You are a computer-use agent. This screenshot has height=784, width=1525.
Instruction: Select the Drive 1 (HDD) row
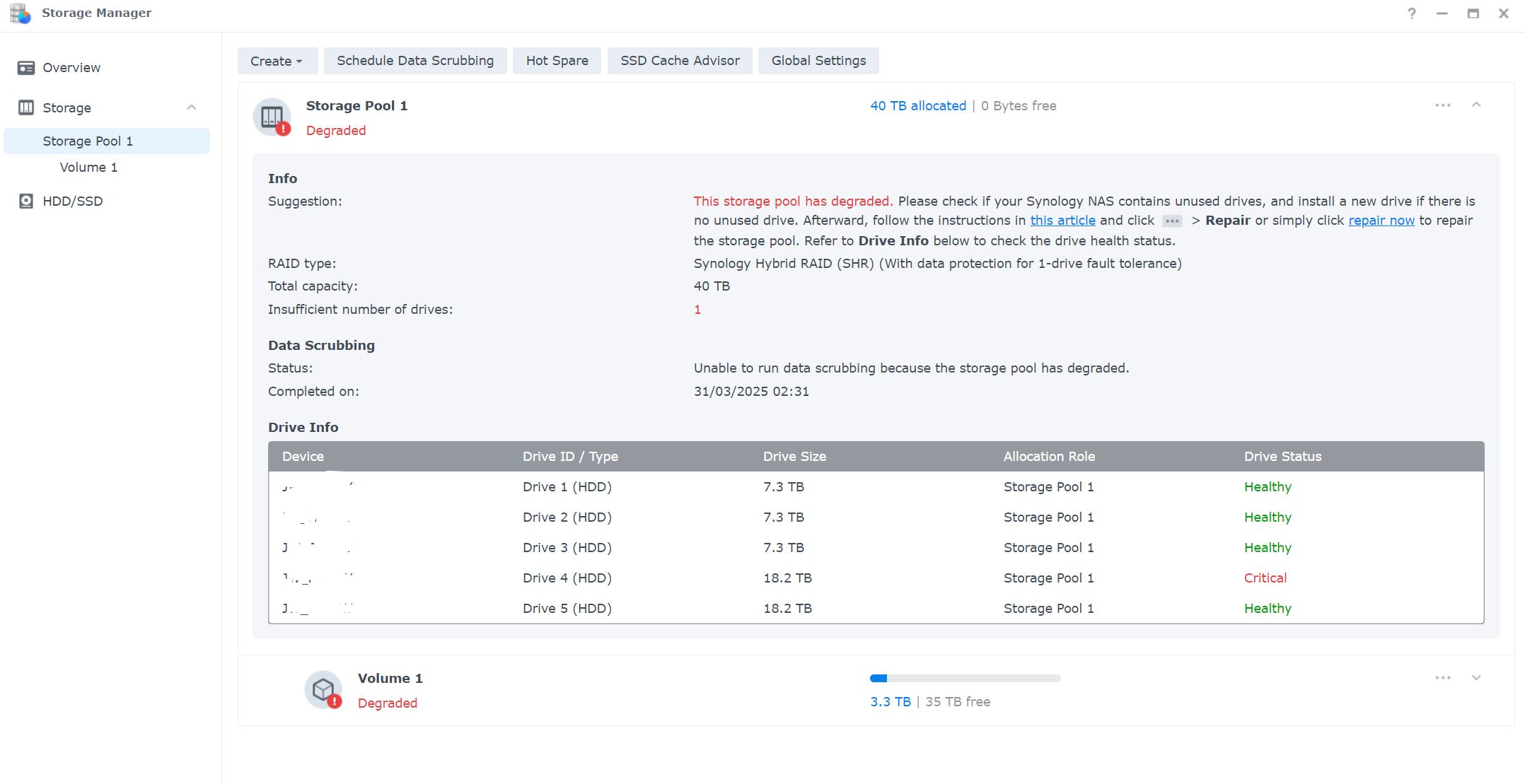click(876, 487)
